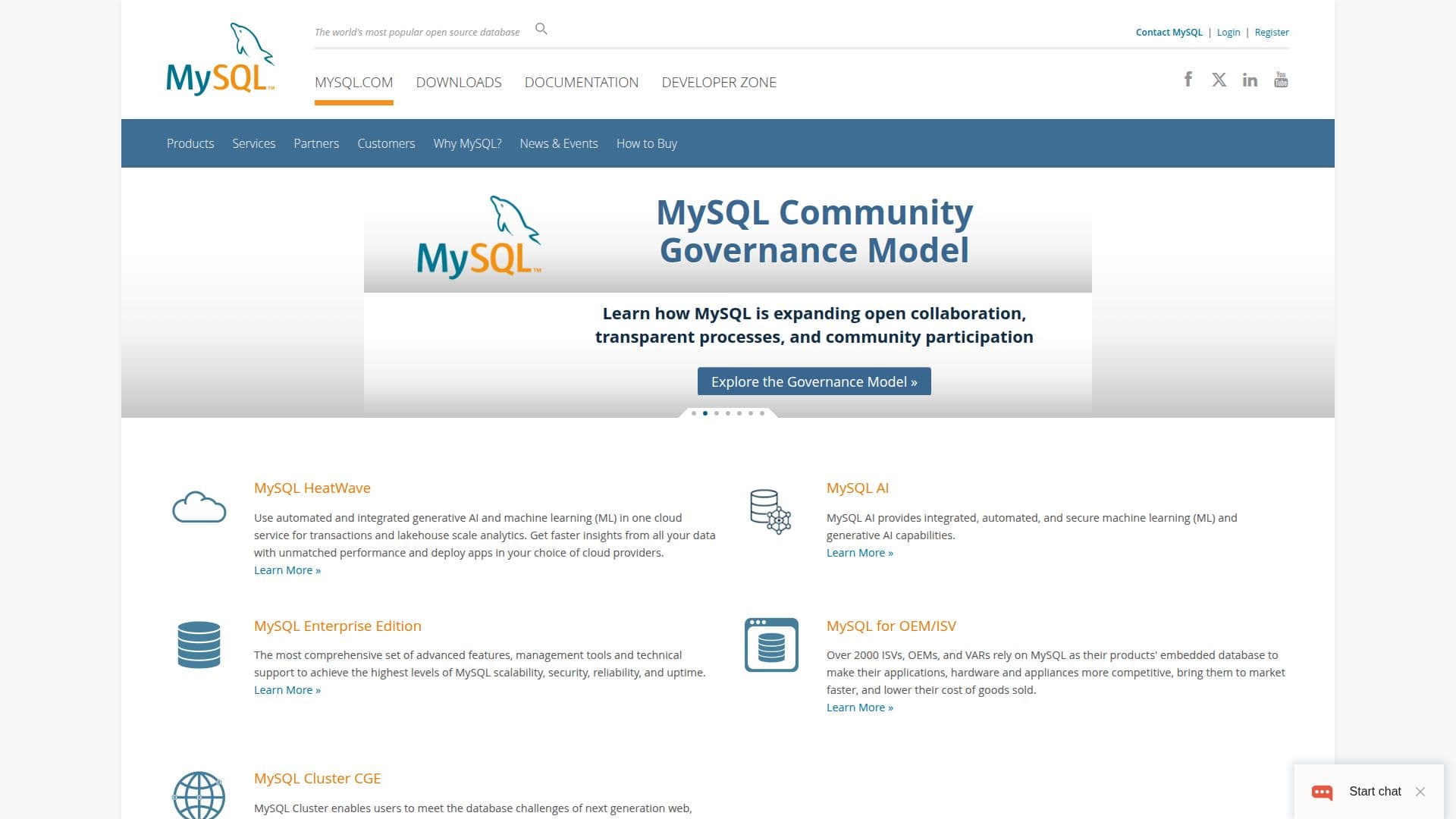
Task: Click Learn More under MySQL for OEM/ISV
Action: pos(860,708)
